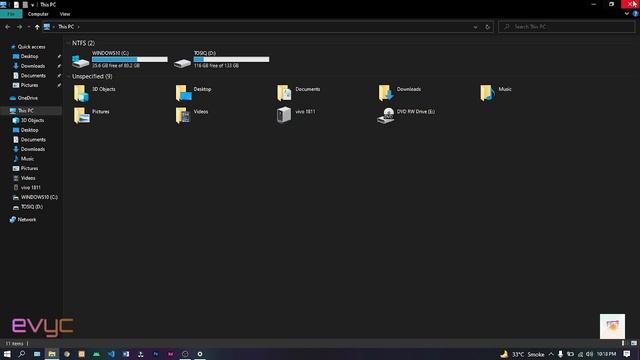Open Visual Studio Code from taskbar

click(111, 354)
